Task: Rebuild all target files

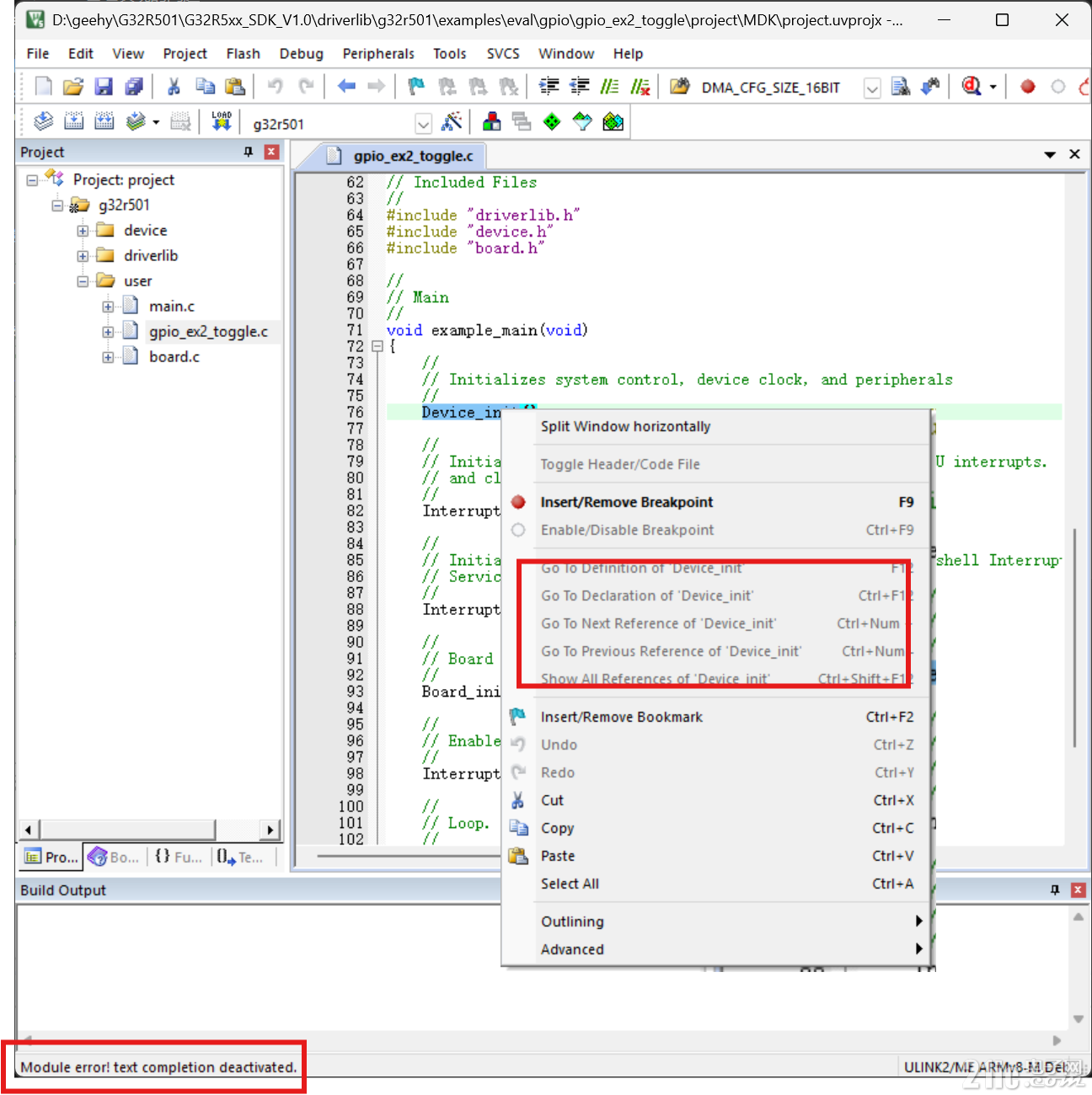Action: 104,121
